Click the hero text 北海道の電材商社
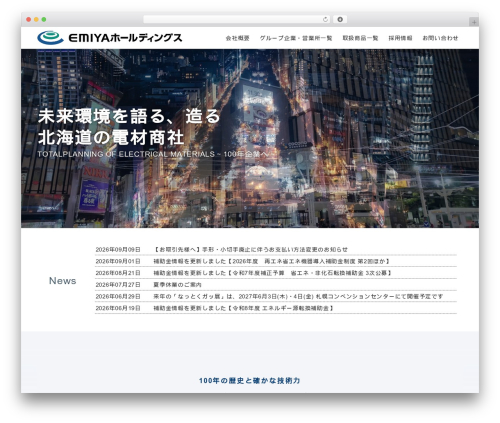Screen dimensions: 500x423 click(111, 137)
